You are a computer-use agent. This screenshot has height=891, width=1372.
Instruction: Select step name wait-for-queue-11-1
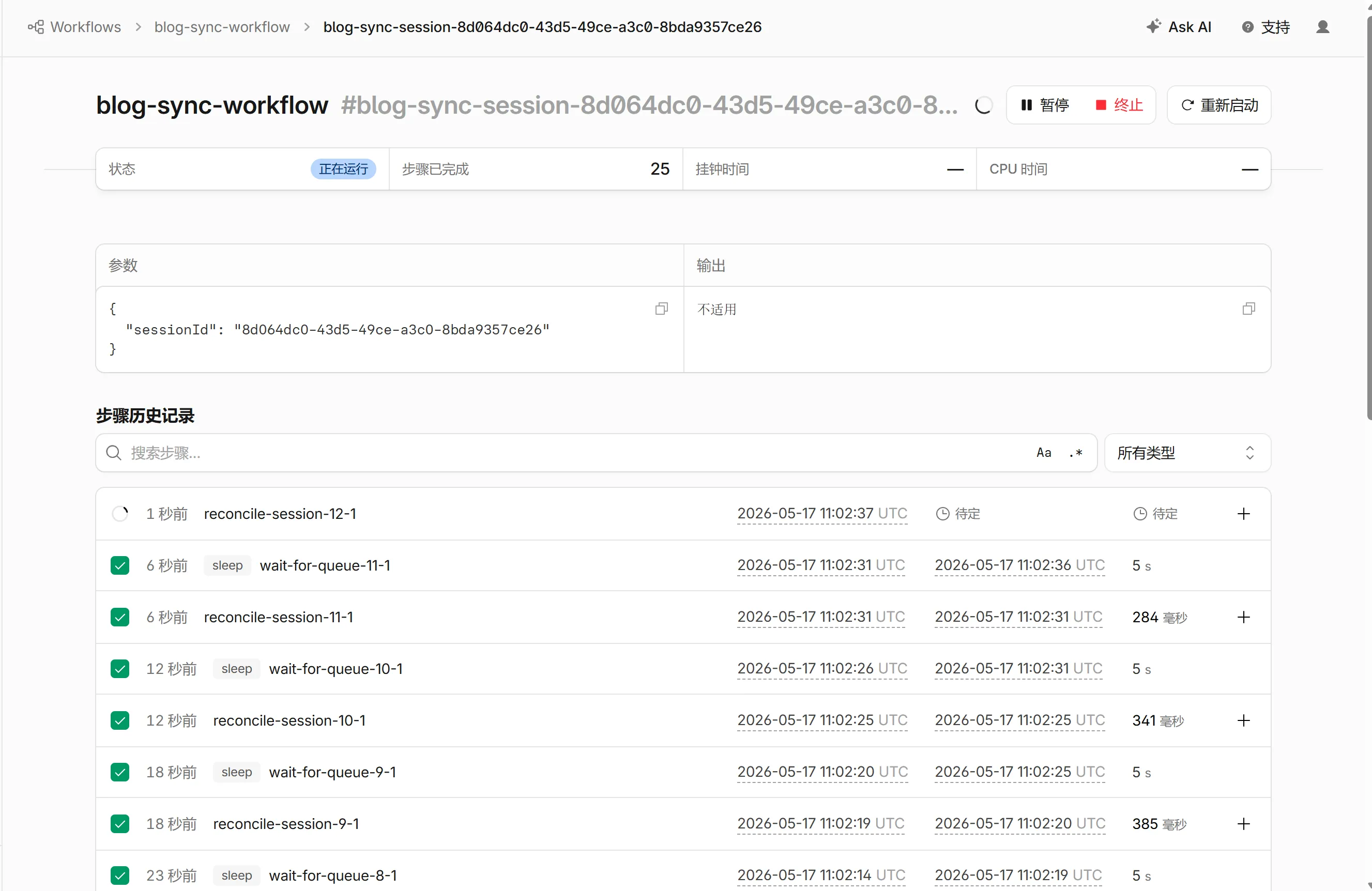tap(325, 565)
